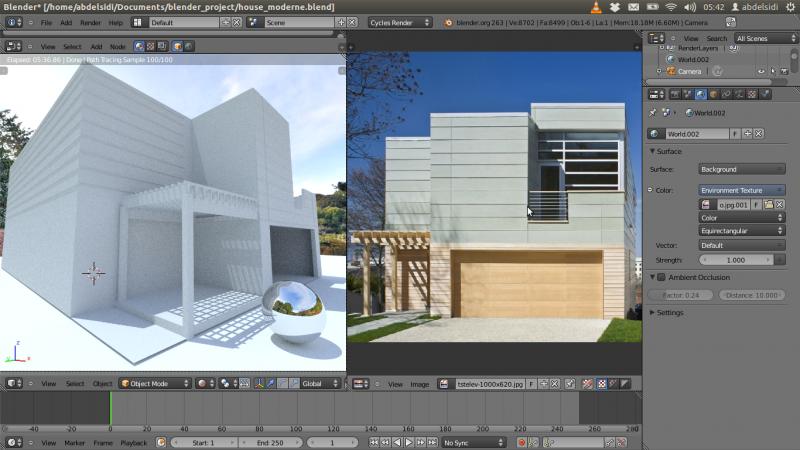Open the Image menu in image editor
This screenshot has width=800, height=450.
[420, 384]
